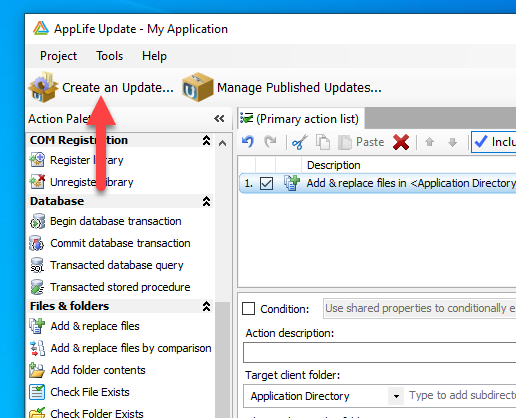Click the Check Folder Exists icon
The image size is (516, 418).
[37, 413]
